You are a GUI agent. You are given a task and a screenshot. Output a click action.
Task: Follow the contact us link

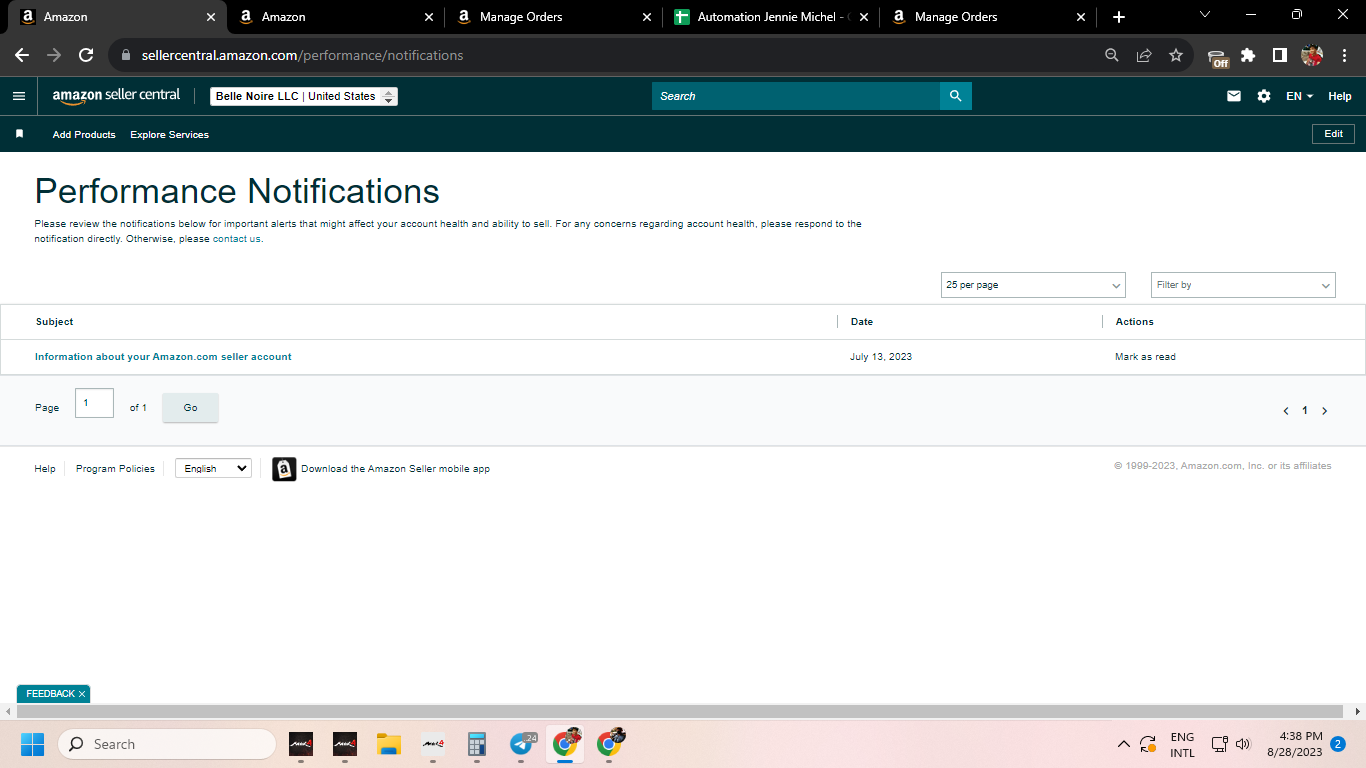point(237,239)
